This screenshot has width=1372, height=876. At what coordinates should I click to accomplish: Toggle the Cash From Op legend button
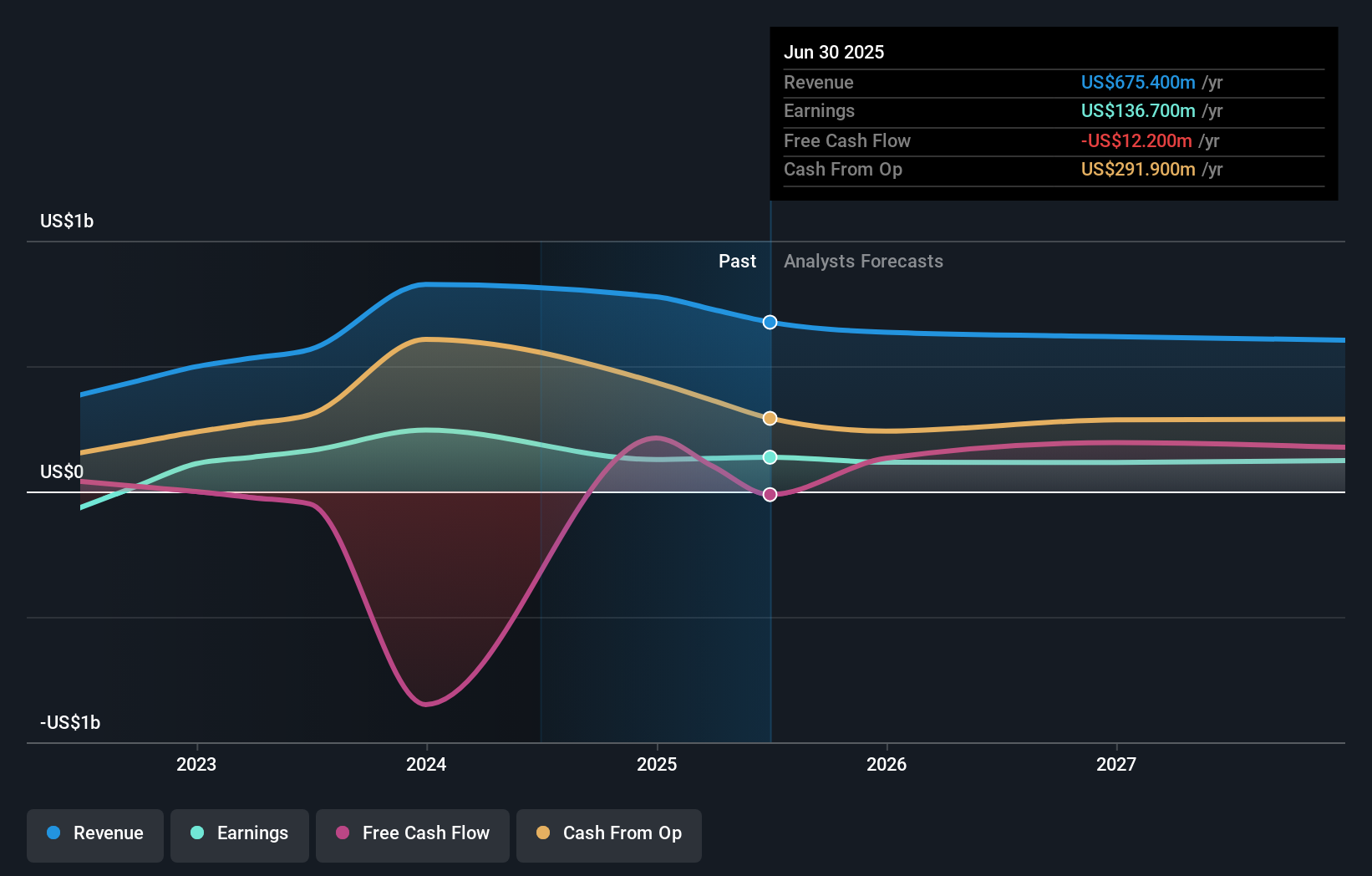pos(609,835)
